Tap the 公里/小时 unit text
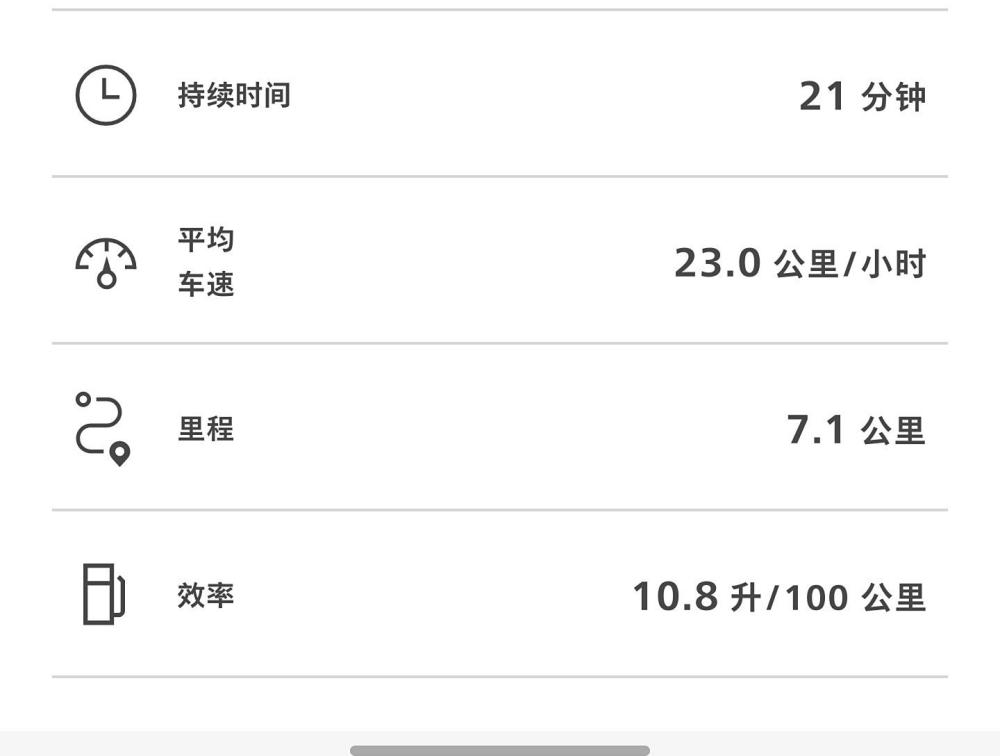This screenshot has width=1000, height=756. pos(850,264)
